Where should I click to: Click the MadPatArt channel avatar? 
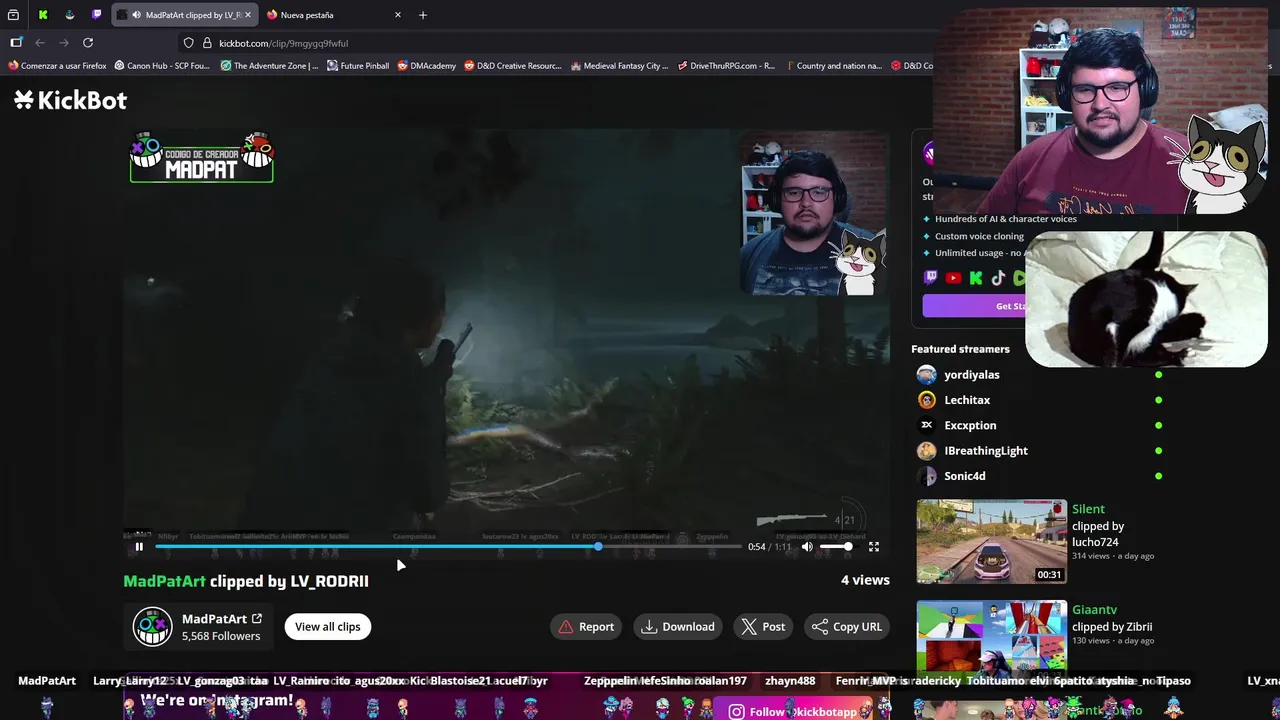153,627
